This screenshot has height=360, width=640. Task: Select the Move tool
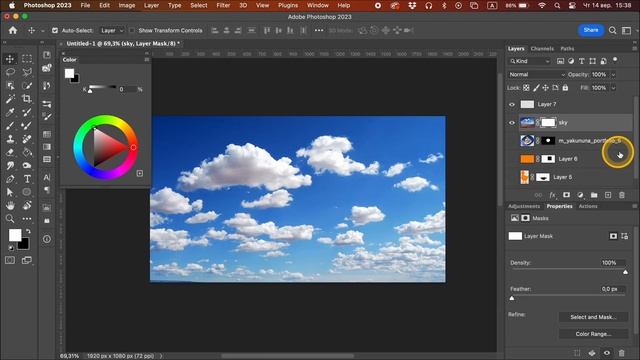click(10, 59)
